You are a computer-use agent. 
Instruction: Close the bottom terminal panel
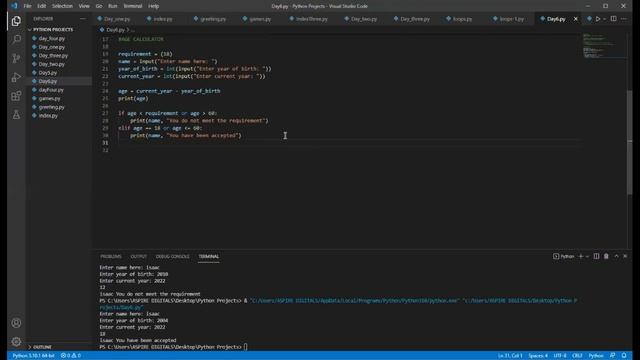tap(625, 256)
